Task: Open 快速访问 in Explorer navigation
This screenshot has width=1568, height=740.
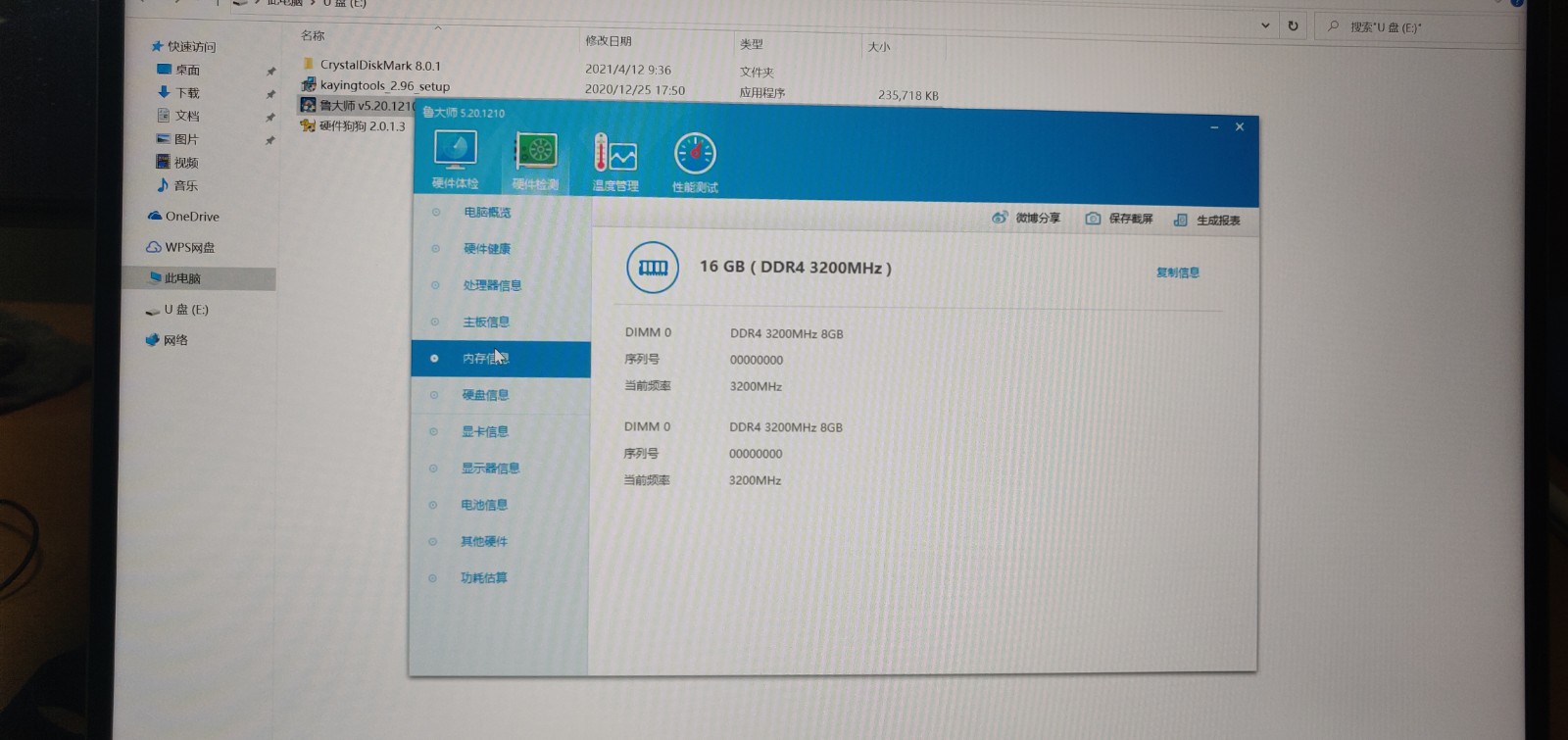Action: [x=183, y=46]
